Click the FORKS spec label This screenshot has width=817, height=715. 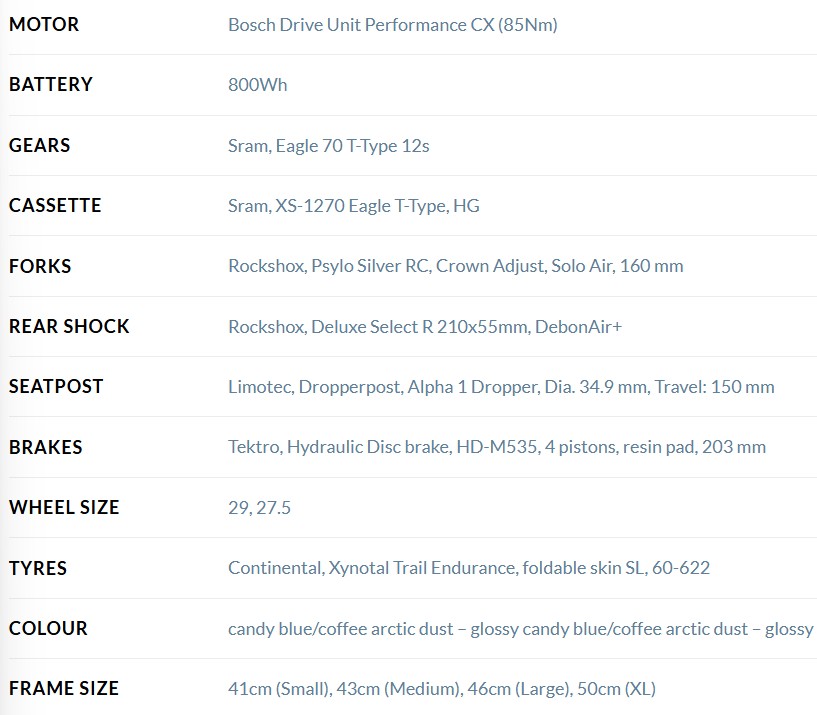pyautogui.click(x=40, y=266)
